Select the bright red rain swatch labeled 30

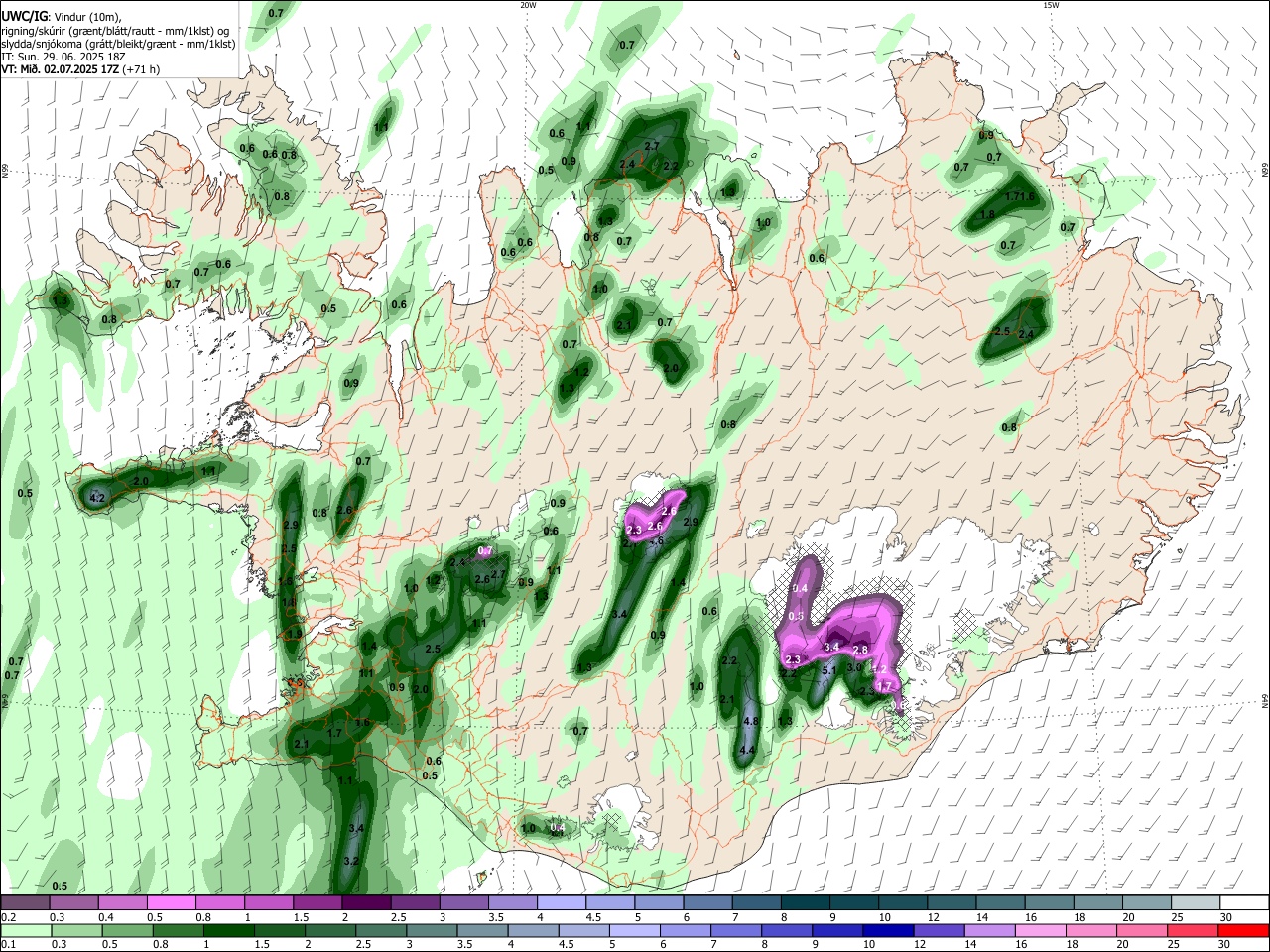(1244, 930)
